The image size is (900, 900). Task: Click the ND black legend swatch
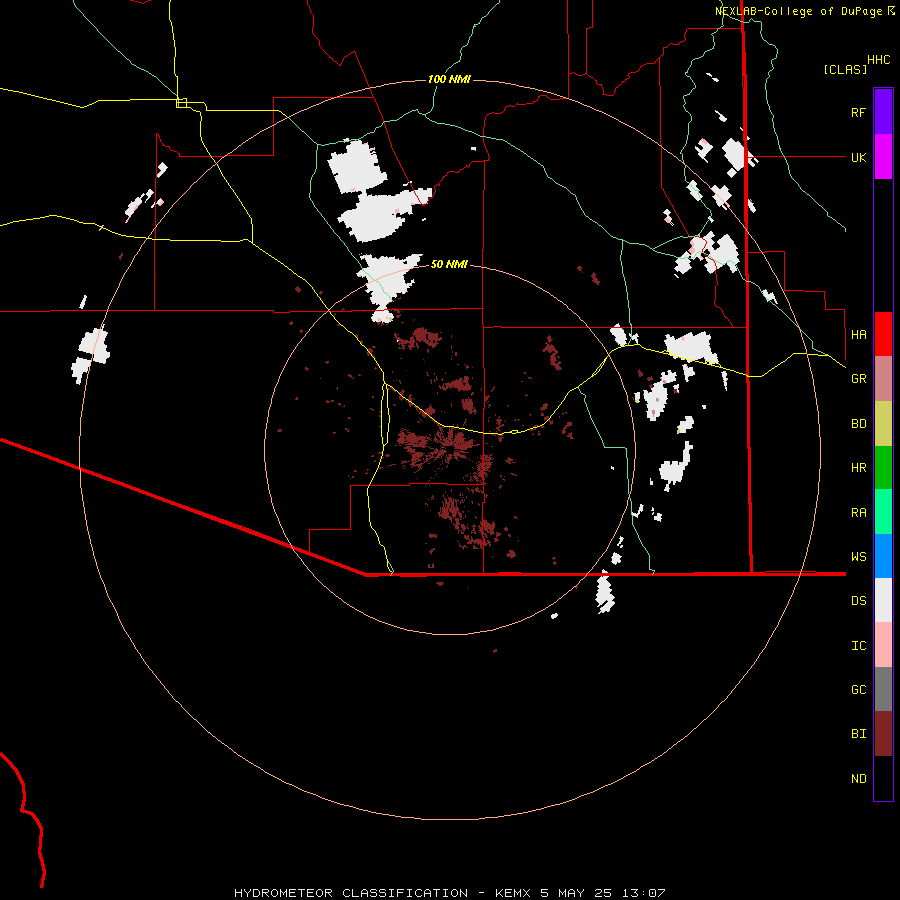[x=883, y=778]
